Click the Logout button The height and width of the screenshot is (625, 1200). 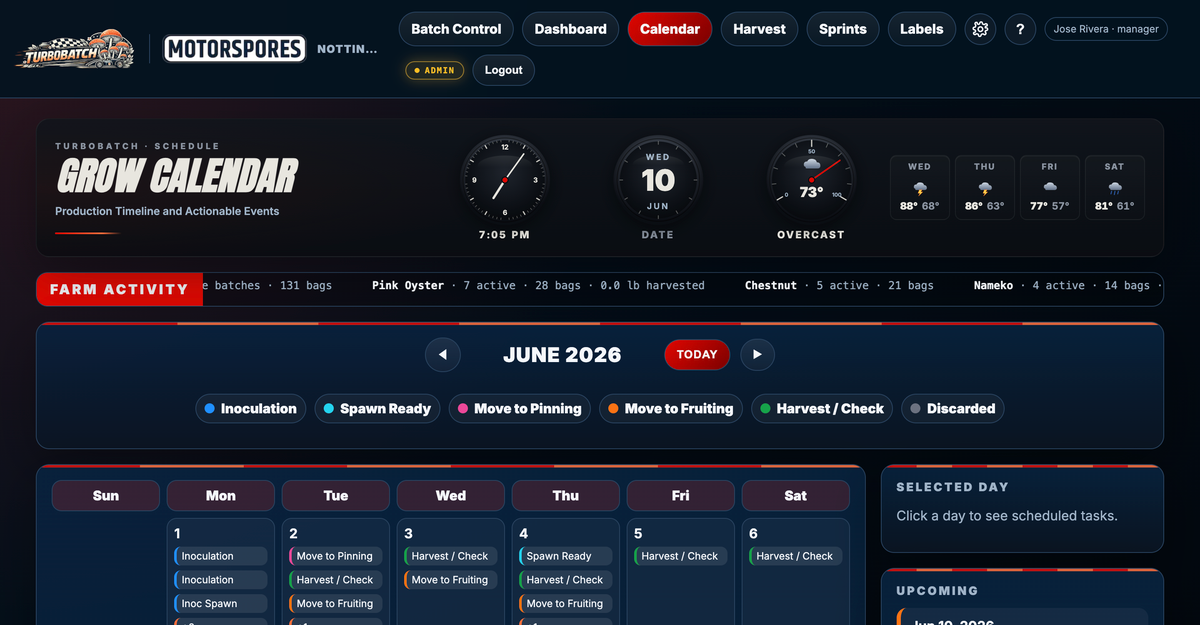[504, 70]
